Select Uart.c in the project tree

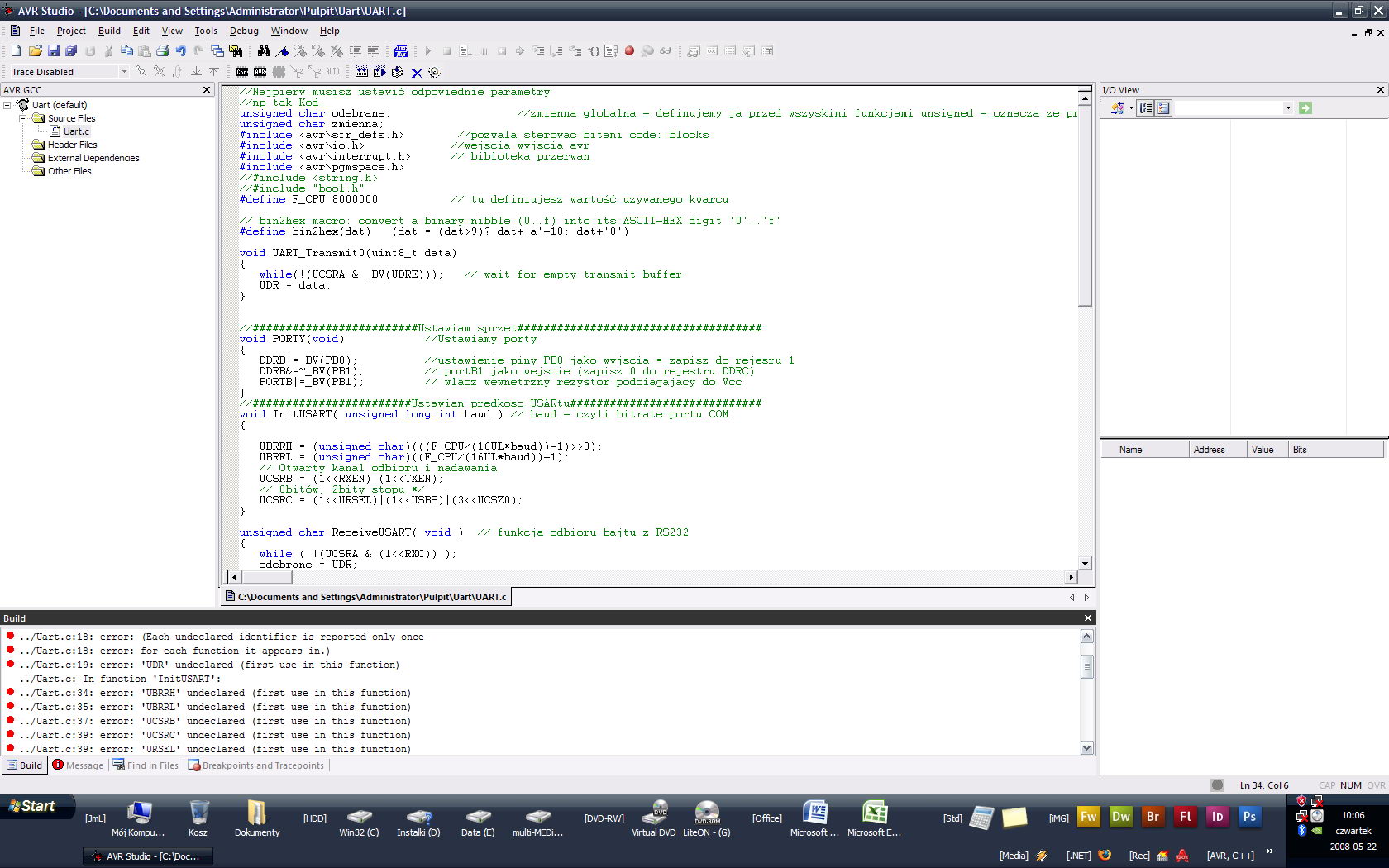pos(75,131)
